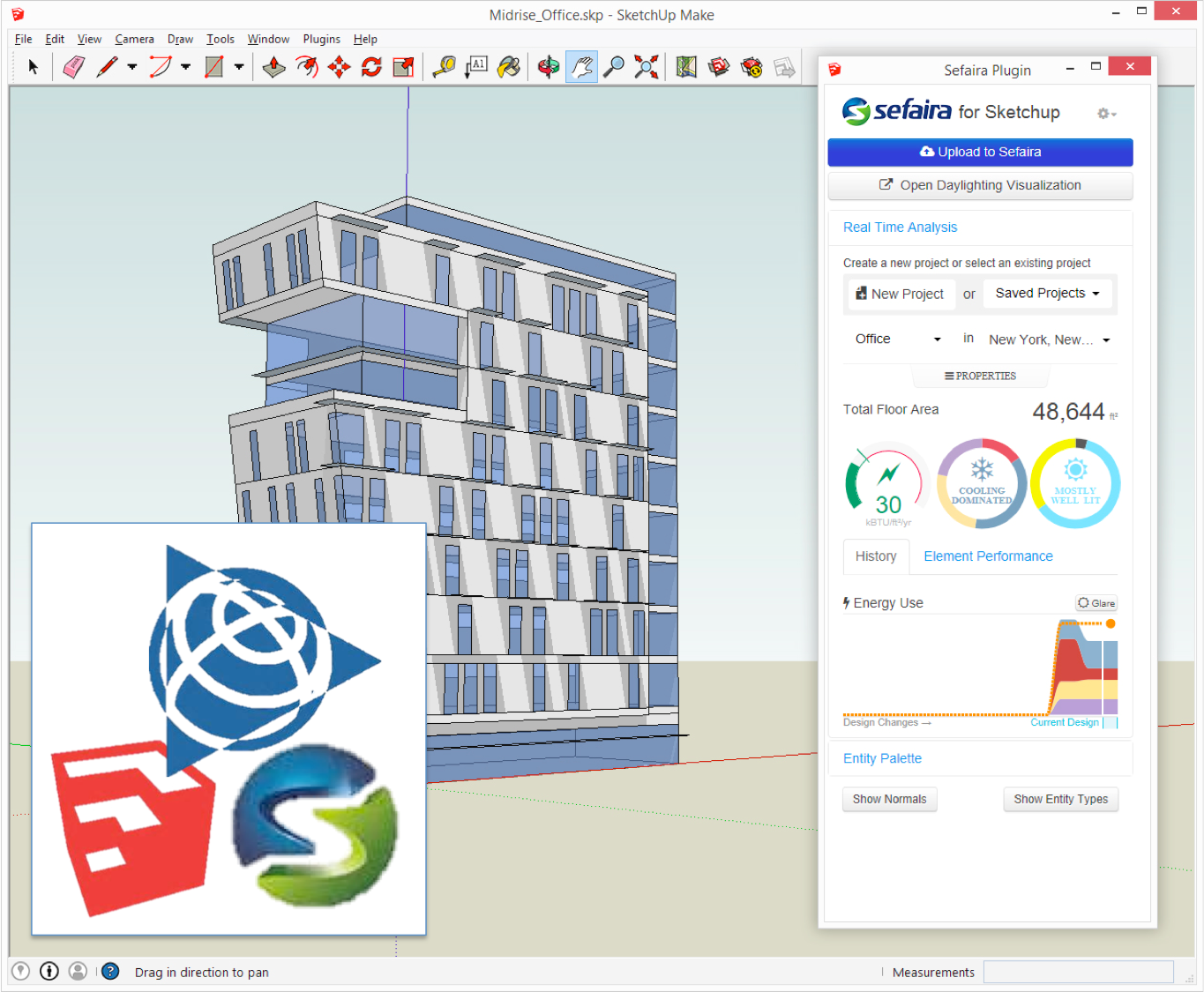Screen dimensions: 1204x992
Task: Activate the Offset tool
Action: point(307,67)
